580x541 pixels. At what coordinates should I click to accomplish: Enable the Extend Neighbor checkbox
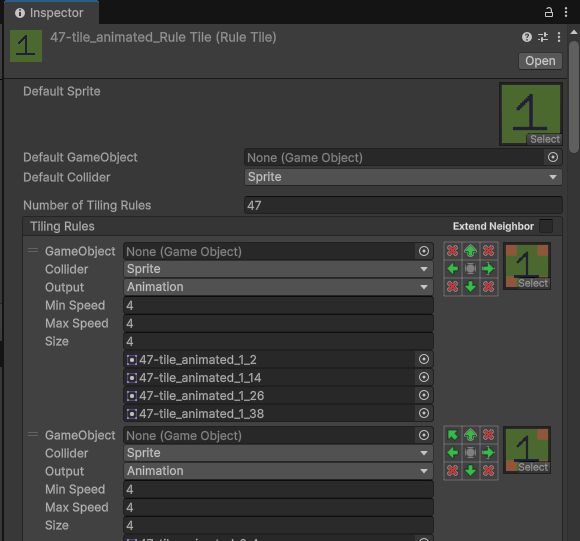coord(546,226)
